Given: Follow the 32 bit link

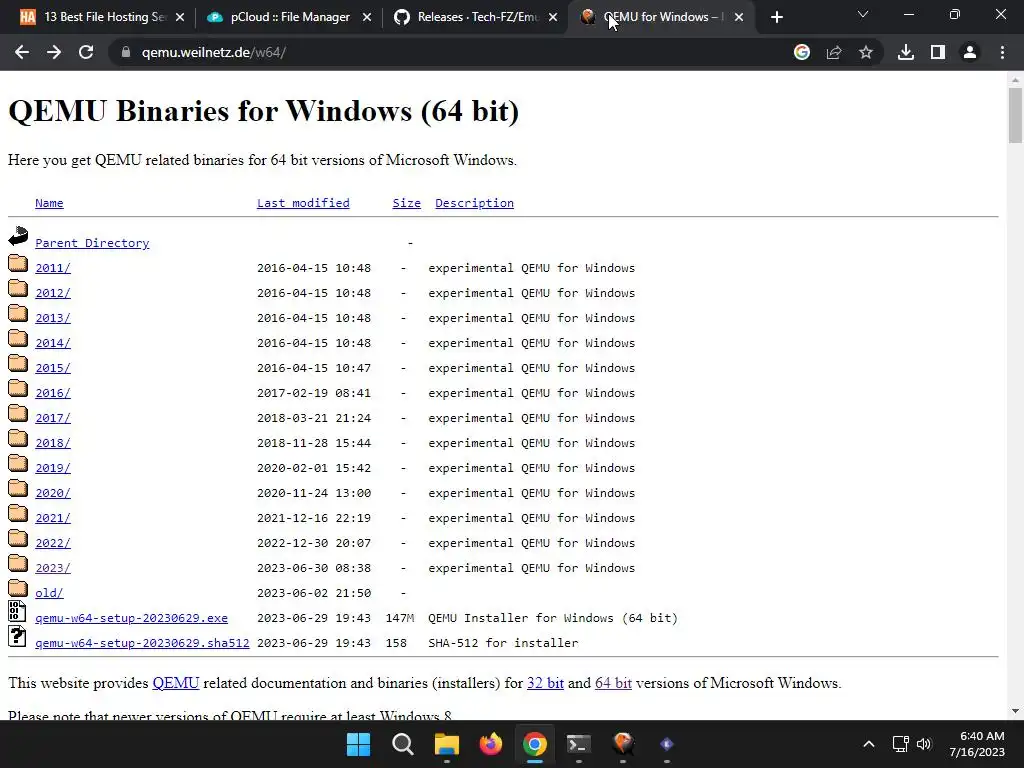Looking at the screenshot, I should pos(545,683).
